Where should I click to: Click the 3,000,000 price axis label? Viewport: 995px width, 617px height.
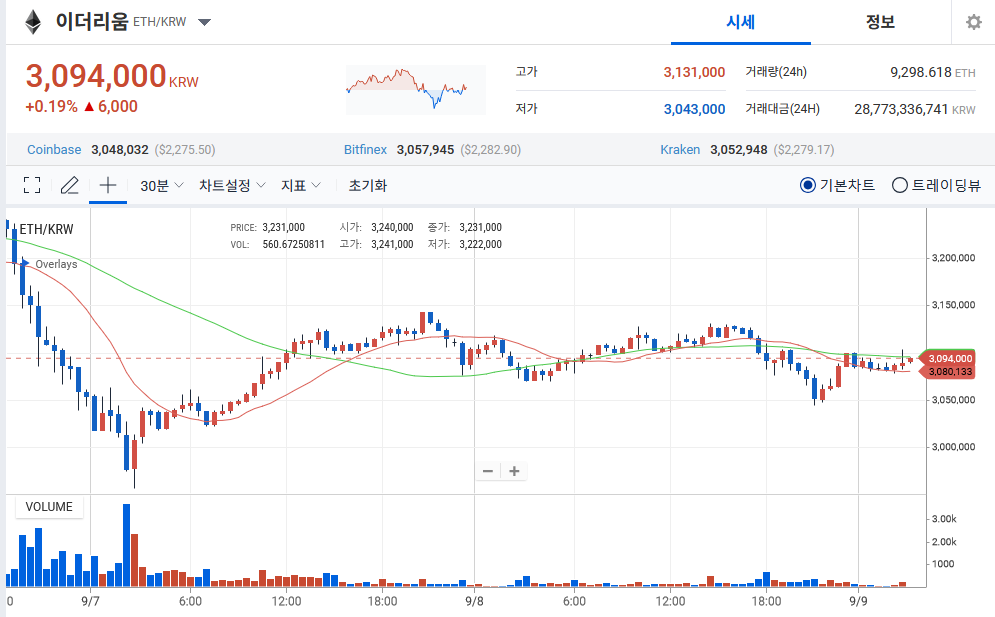point(953,447)
